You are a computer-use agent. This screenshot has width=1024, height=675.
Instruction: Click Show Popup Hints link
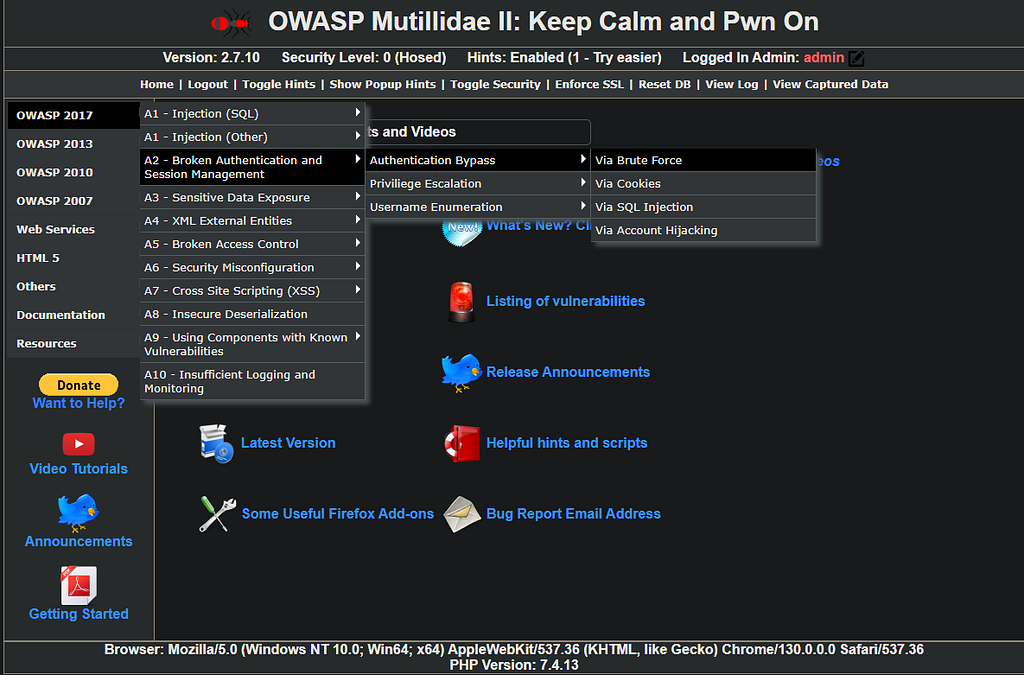[x=383, y=84]
